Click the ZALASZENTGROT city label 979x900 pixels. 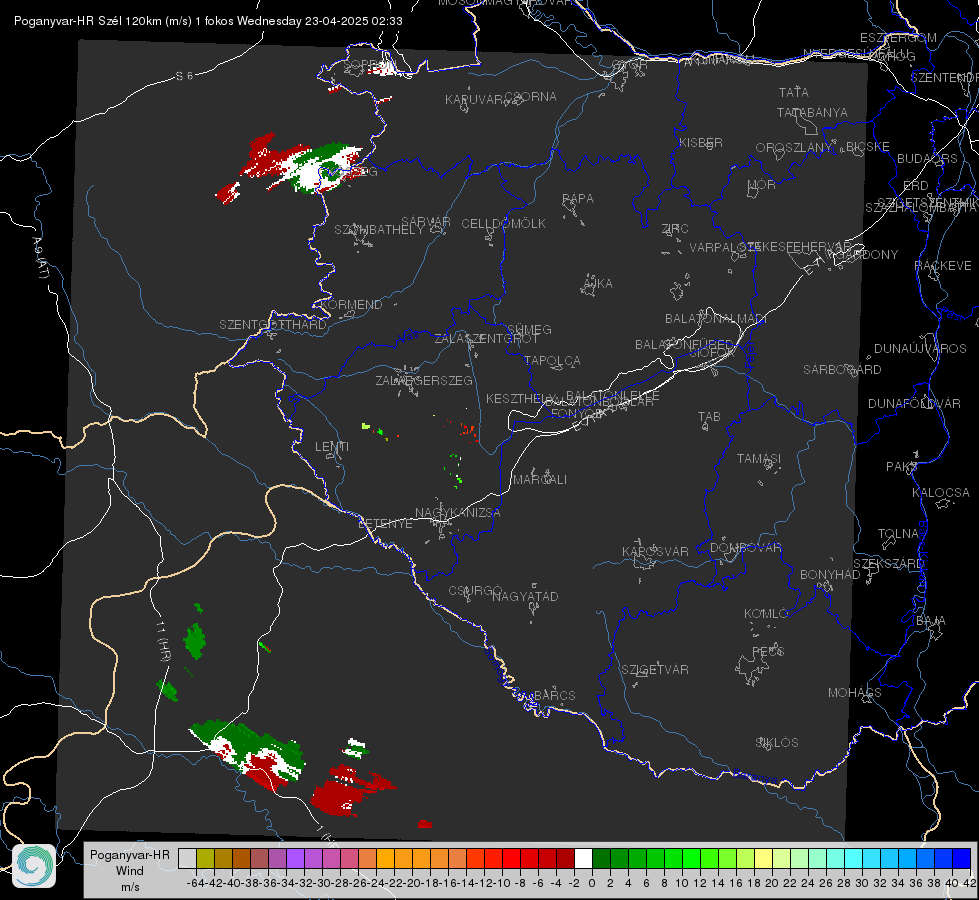click(x=486, y=339)
